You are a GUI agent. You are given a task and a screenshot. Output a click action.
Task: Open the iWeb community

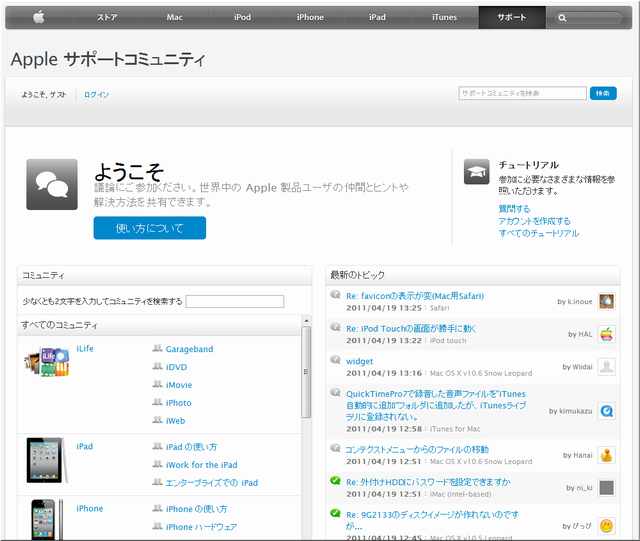(175, 421)
